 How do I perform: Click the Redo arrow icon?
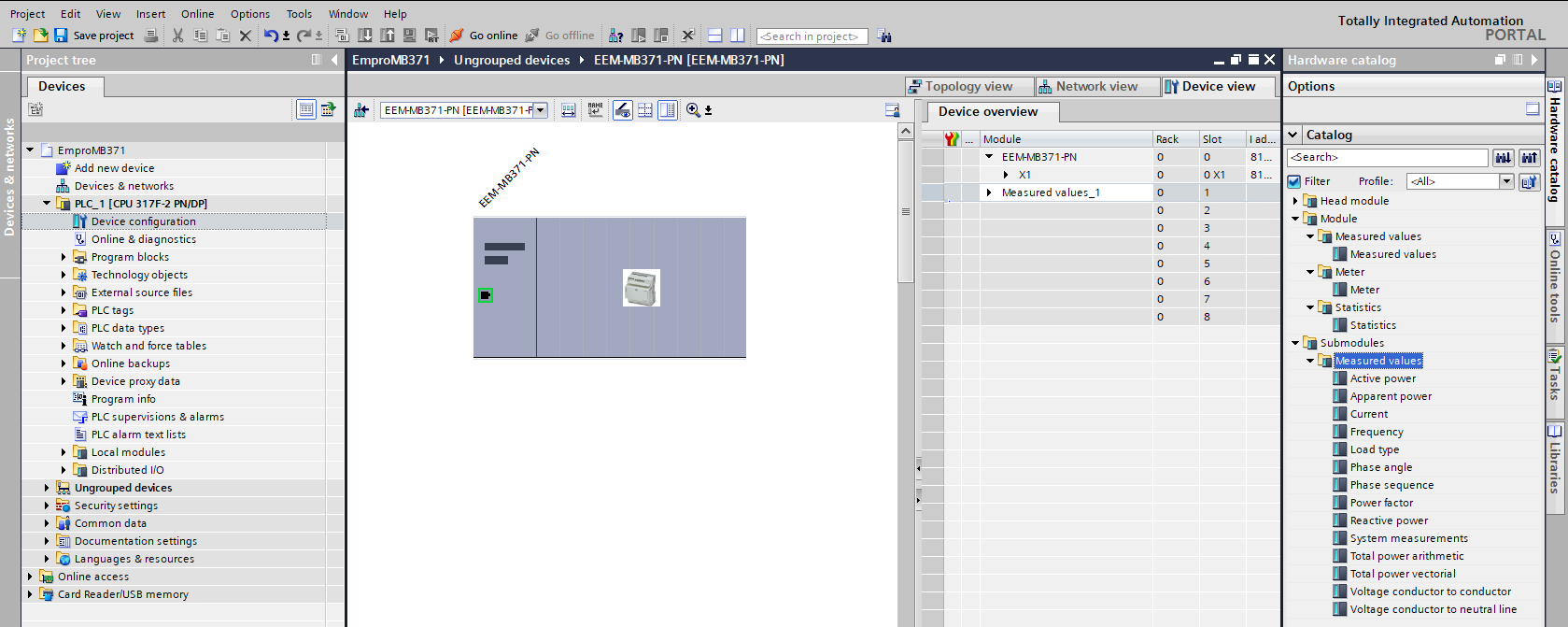tap(304, 36)
